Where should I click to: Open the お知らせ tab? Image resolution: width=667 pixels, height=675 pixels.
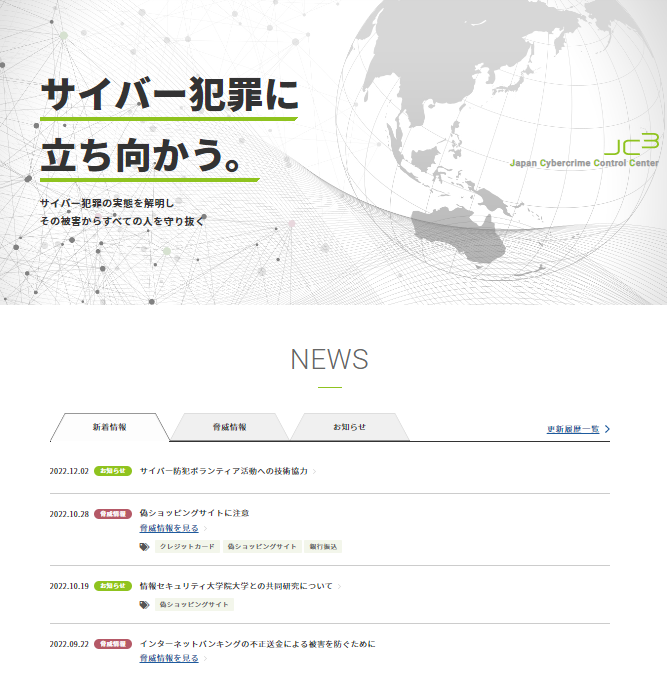[x=349, y=427]
